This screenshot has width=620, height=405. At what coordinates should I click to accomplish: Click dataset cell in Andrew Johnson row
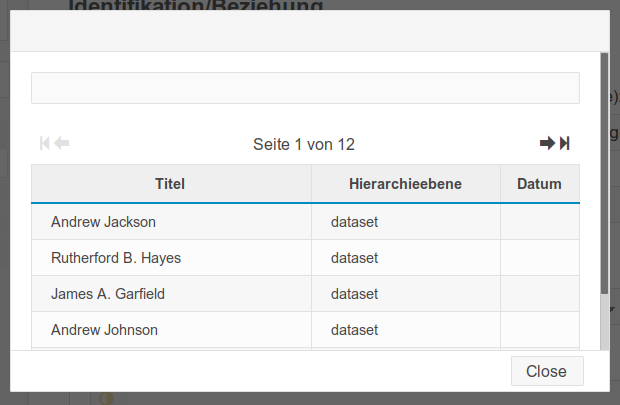[x=406, y=330]
